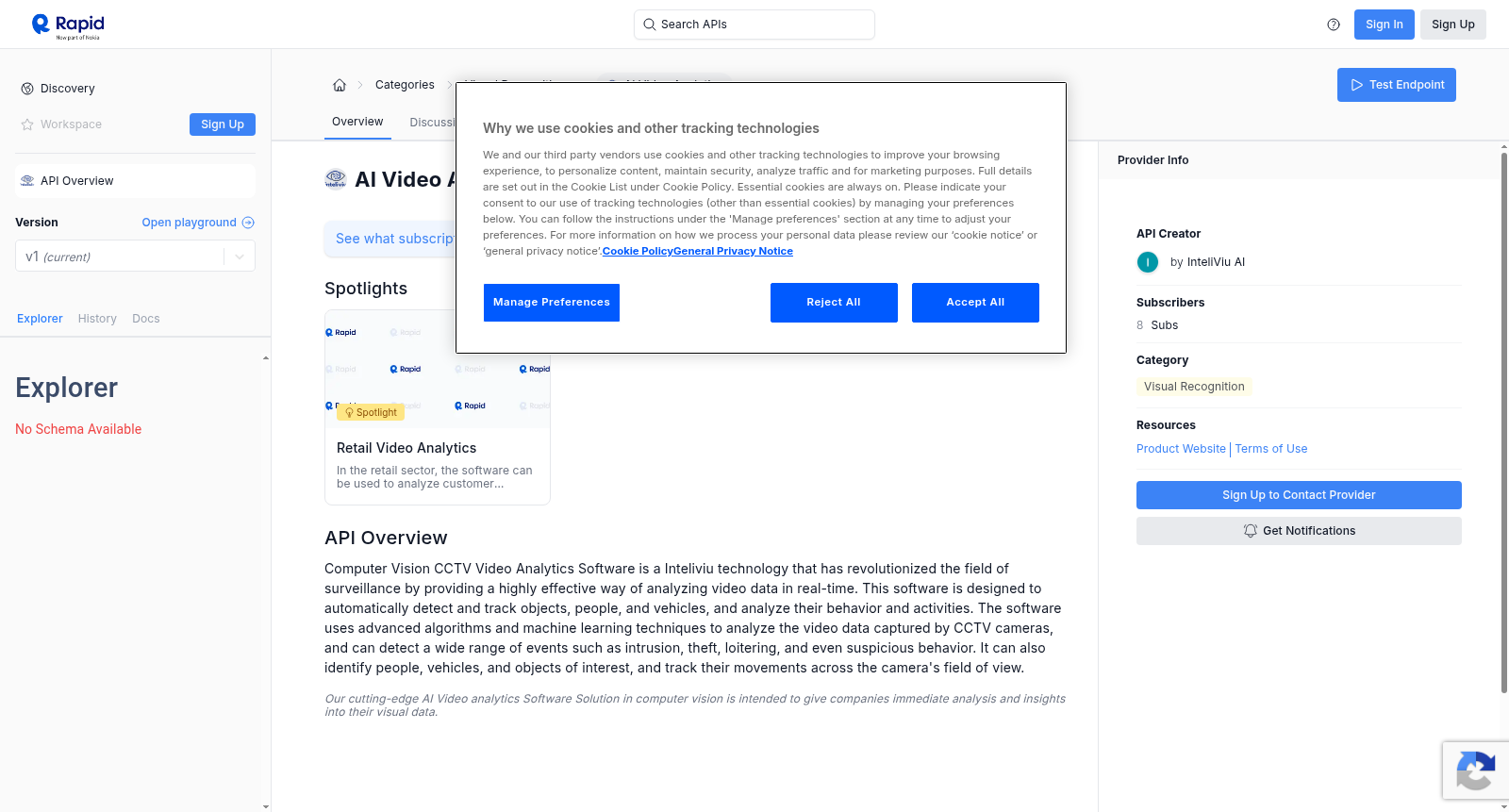Switch to the Overview tab

357,122
